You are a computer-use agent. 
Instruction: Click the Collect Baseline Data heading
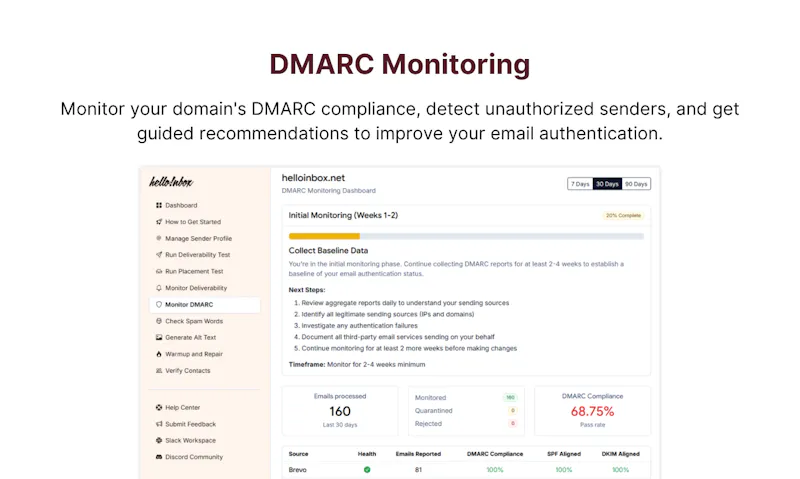pos(328,250)
